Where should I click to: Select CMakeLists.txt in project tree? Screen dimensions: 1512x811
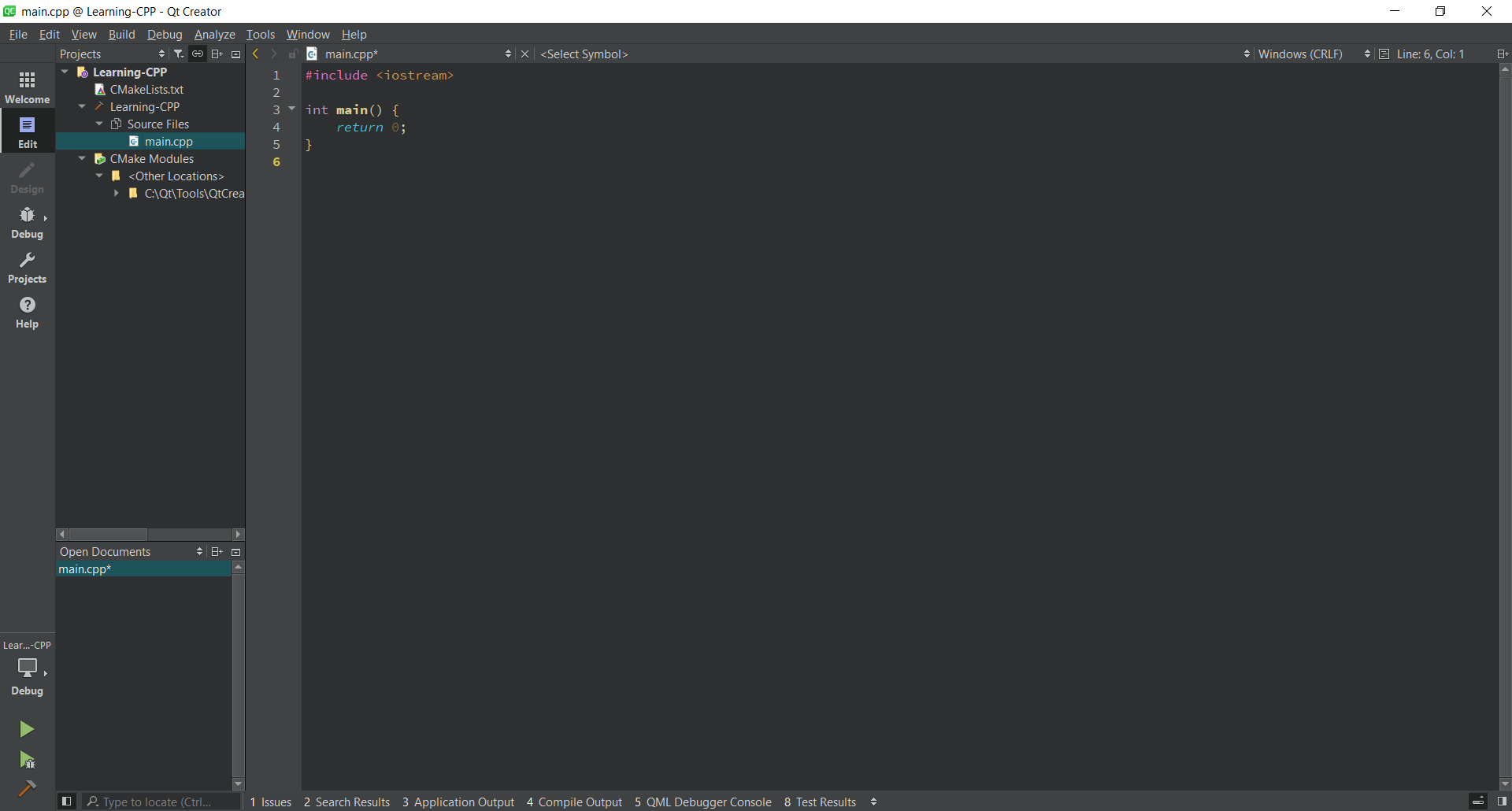pyautogui.click(x=146, y=89)
